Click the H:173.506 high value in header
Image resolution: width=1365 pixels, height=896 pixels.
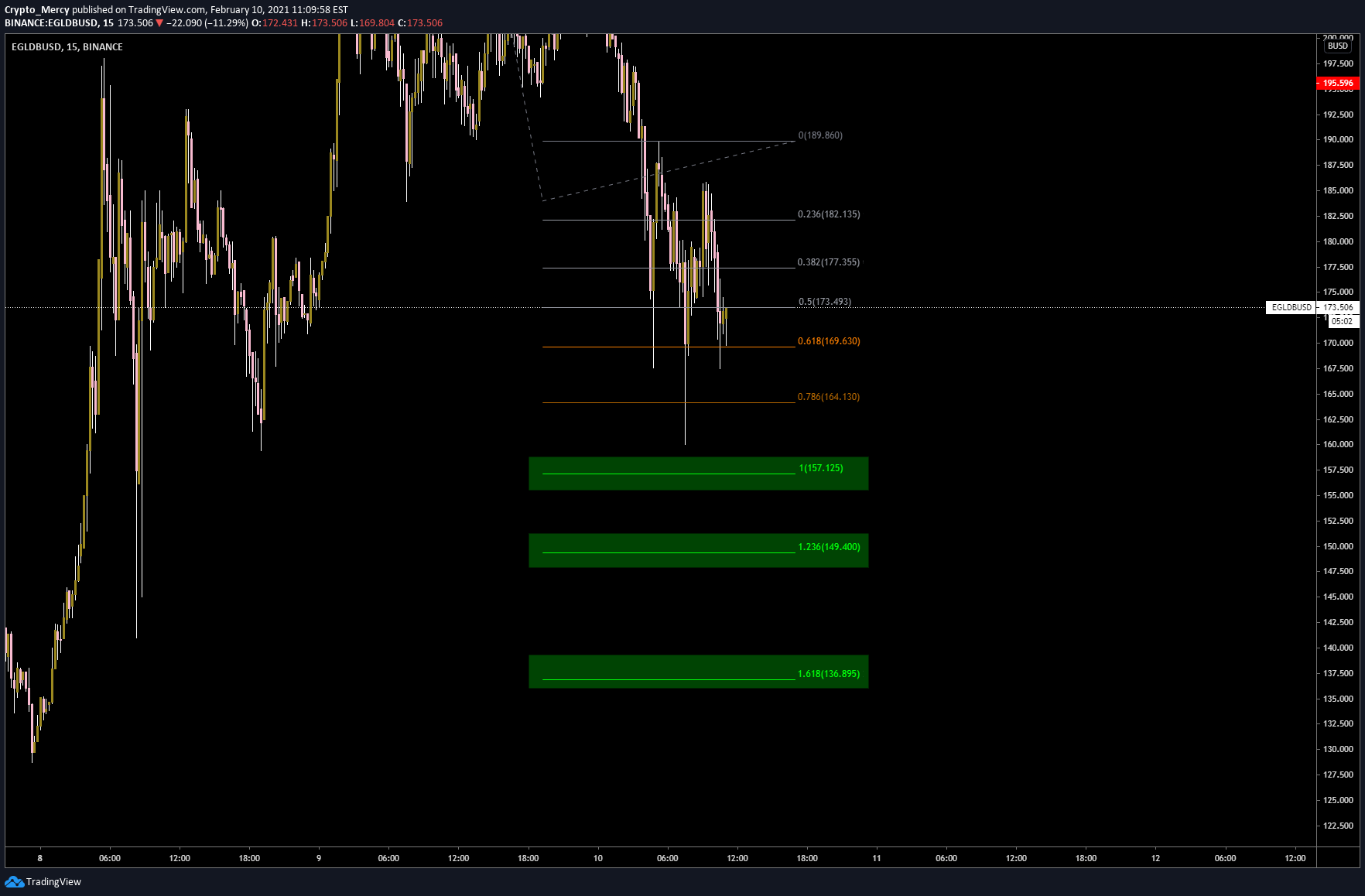tap(324, 23)
